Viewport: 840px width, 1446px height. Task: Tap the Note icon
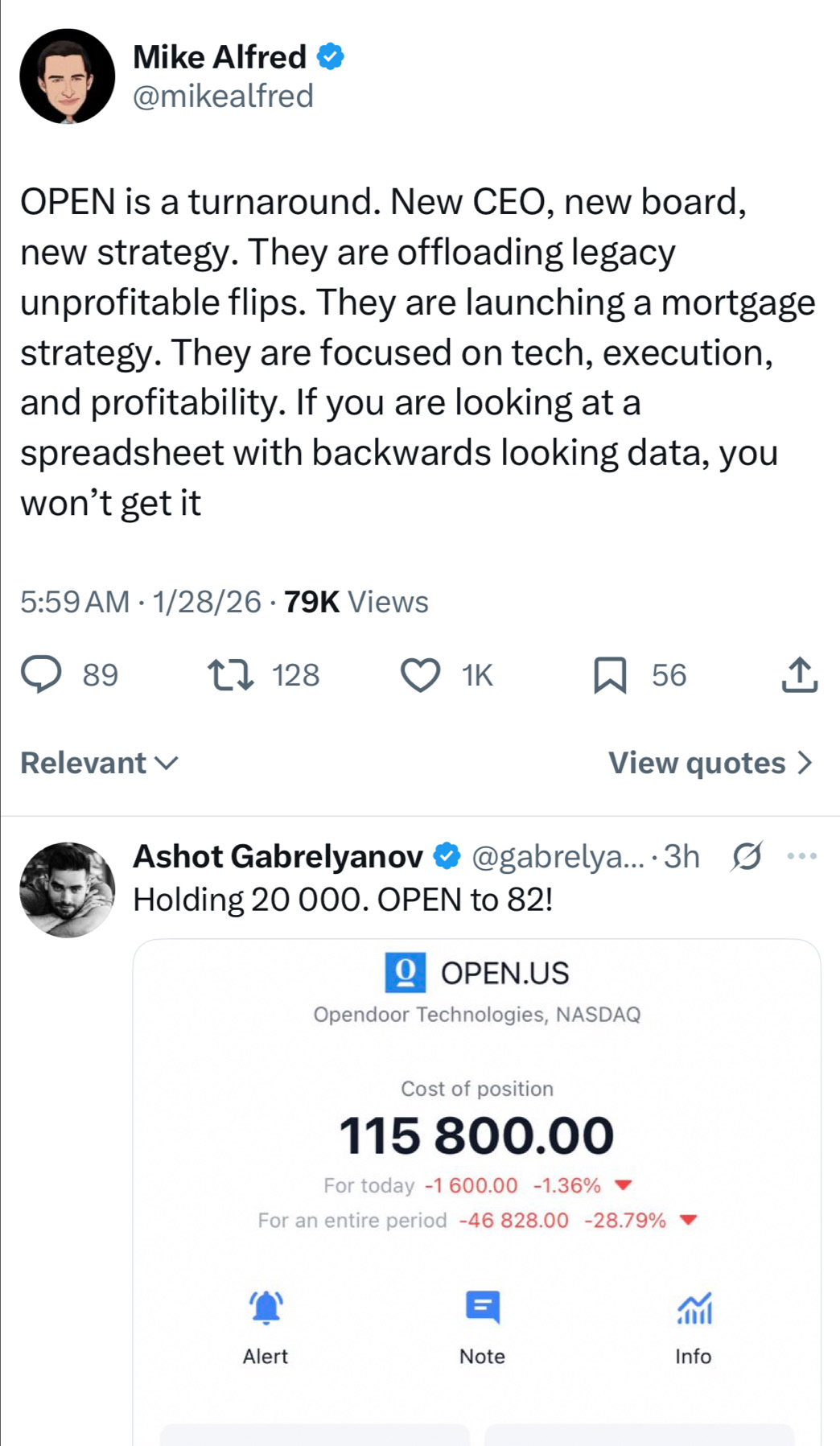pos(483,1307)
